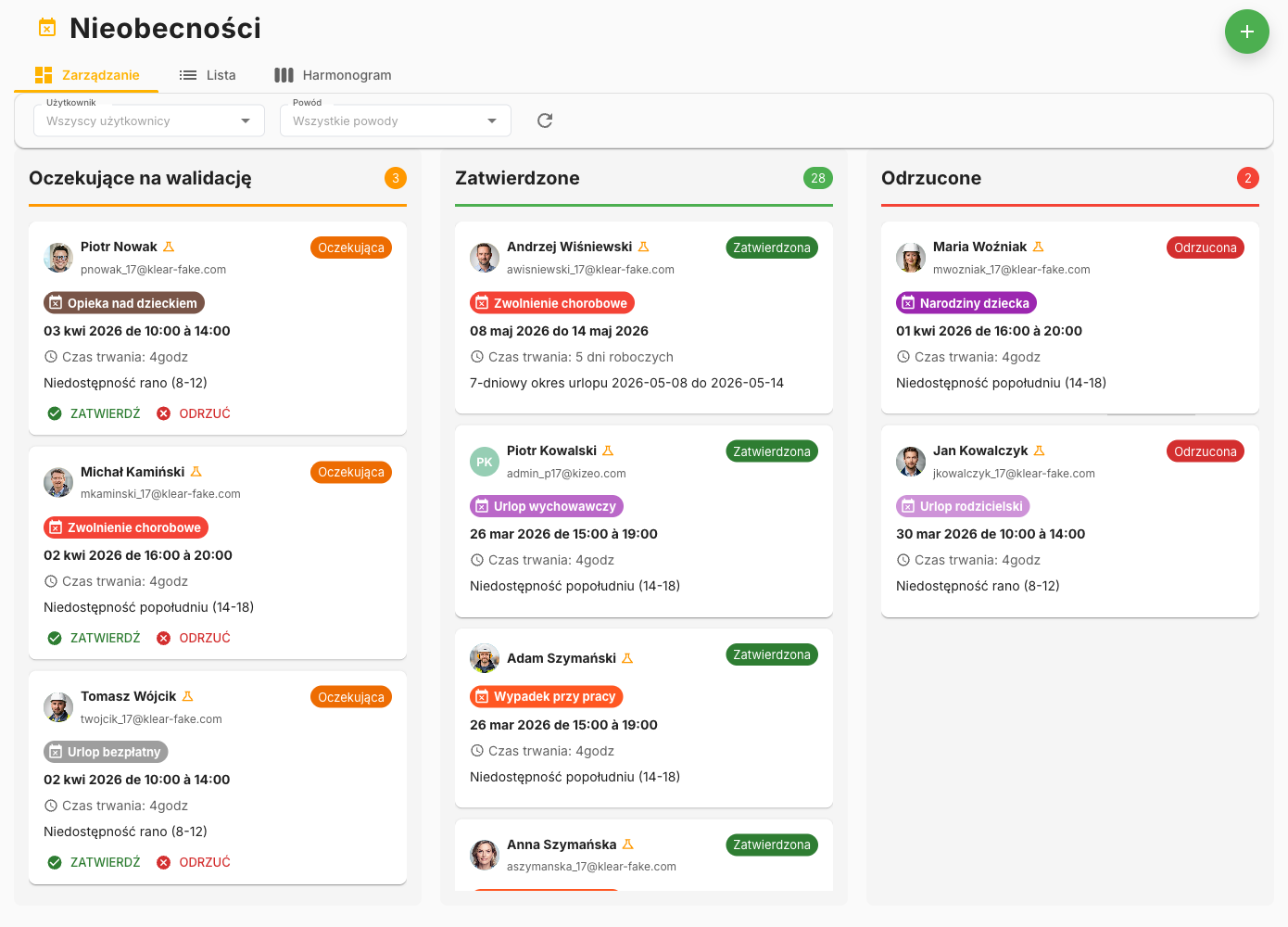The height and width of the screenshot is (927, 1288).
Task: Click the green add absence plus button
Action: point(1246,32)
